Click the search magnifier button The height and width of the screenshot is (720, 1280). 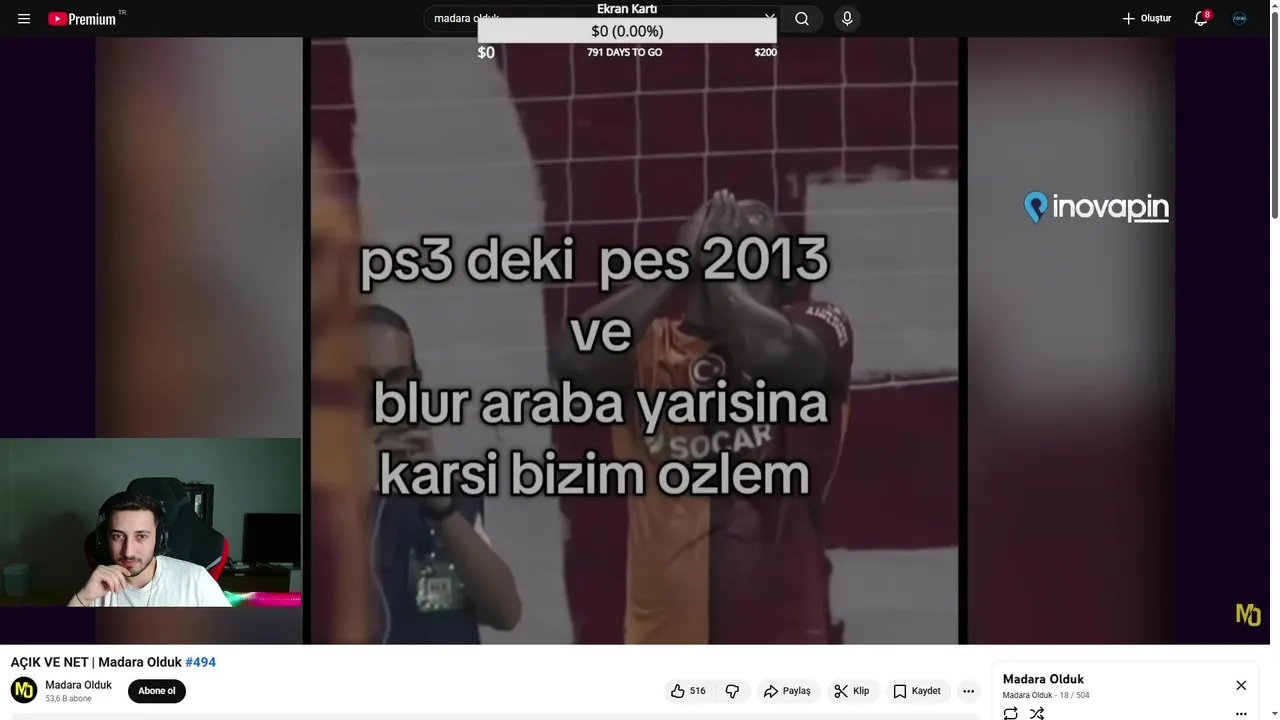[x=802, y=19]
